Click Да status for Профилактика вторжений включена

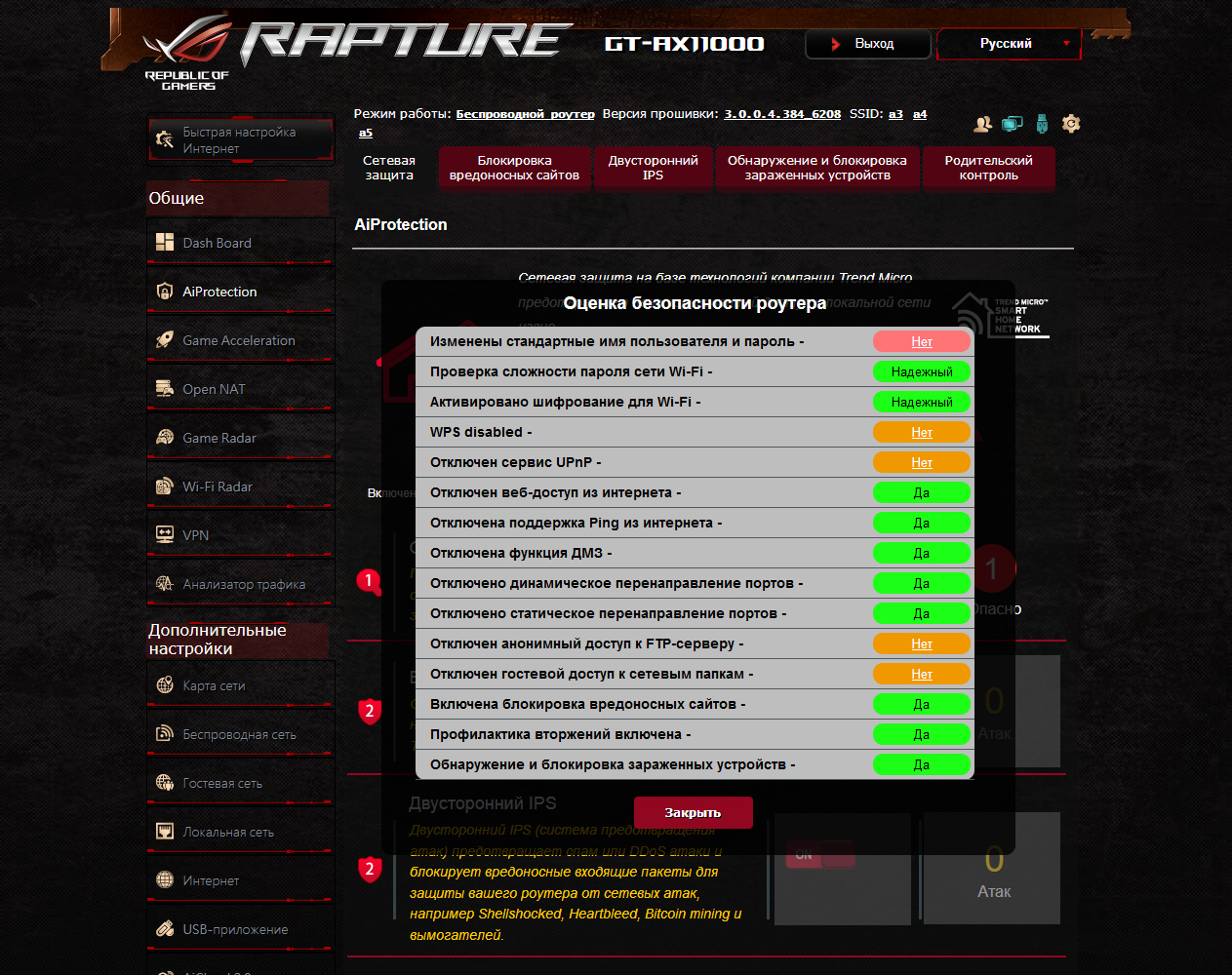922,734
